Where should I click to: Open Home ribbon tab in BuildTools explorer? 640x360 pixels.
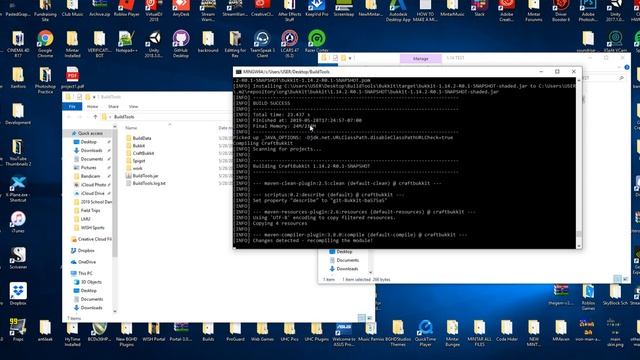(x=92, y=107)
